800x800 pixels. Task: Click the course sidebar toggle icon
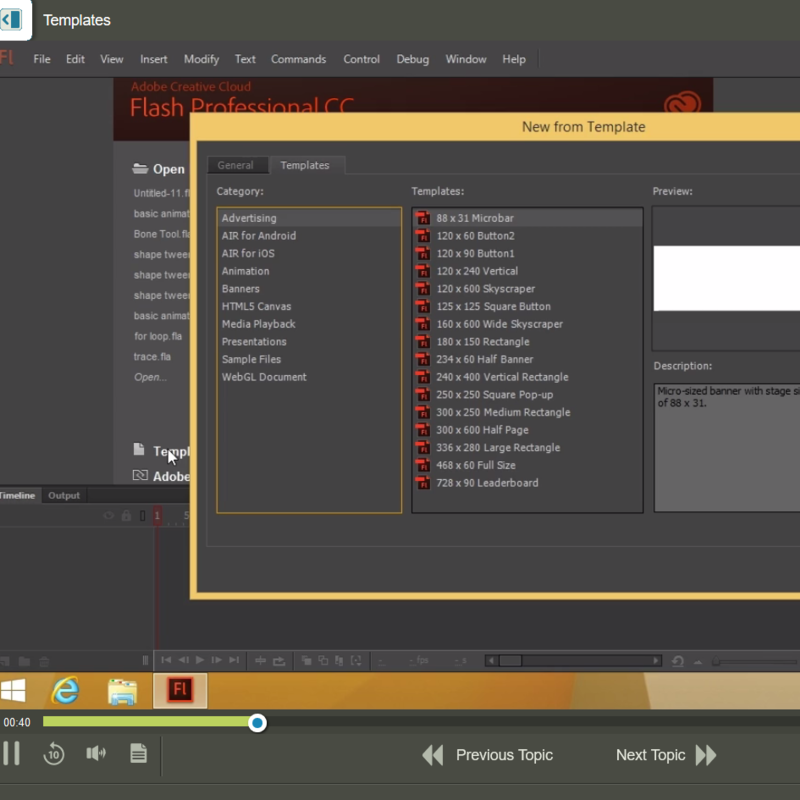[x=11, y=20]
